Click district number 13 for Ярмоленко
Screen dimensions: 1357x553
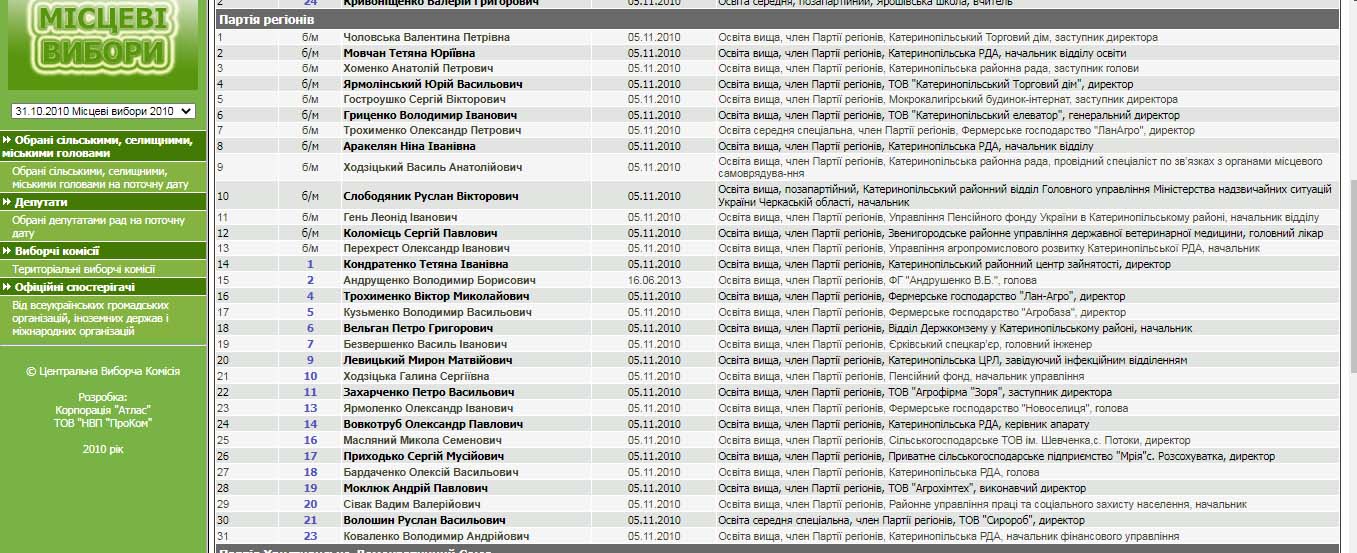[x=310, y=408]
